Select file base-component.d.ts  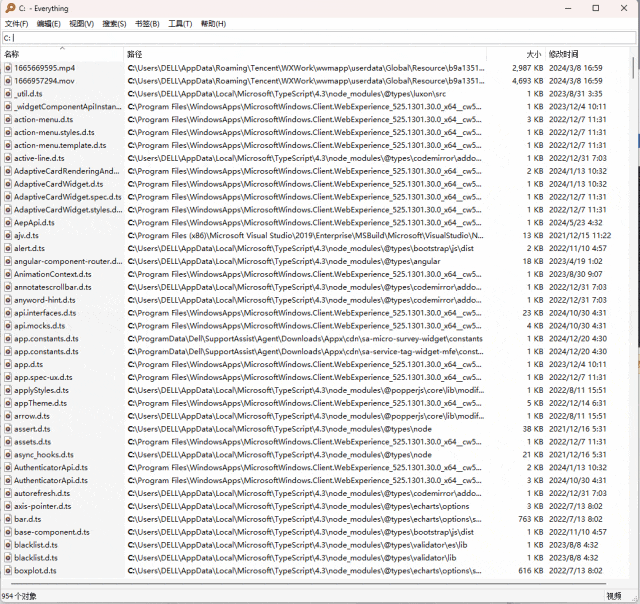[x=52, y=532]
